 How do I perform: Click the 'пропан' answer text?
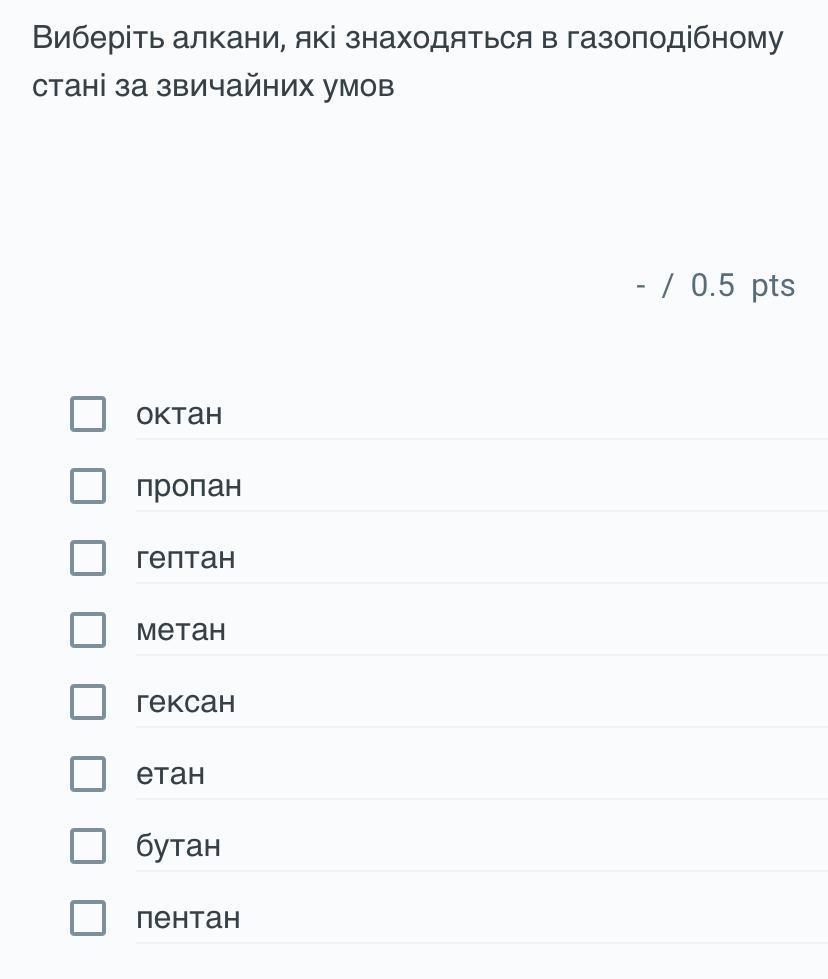[x=189, y=487]
